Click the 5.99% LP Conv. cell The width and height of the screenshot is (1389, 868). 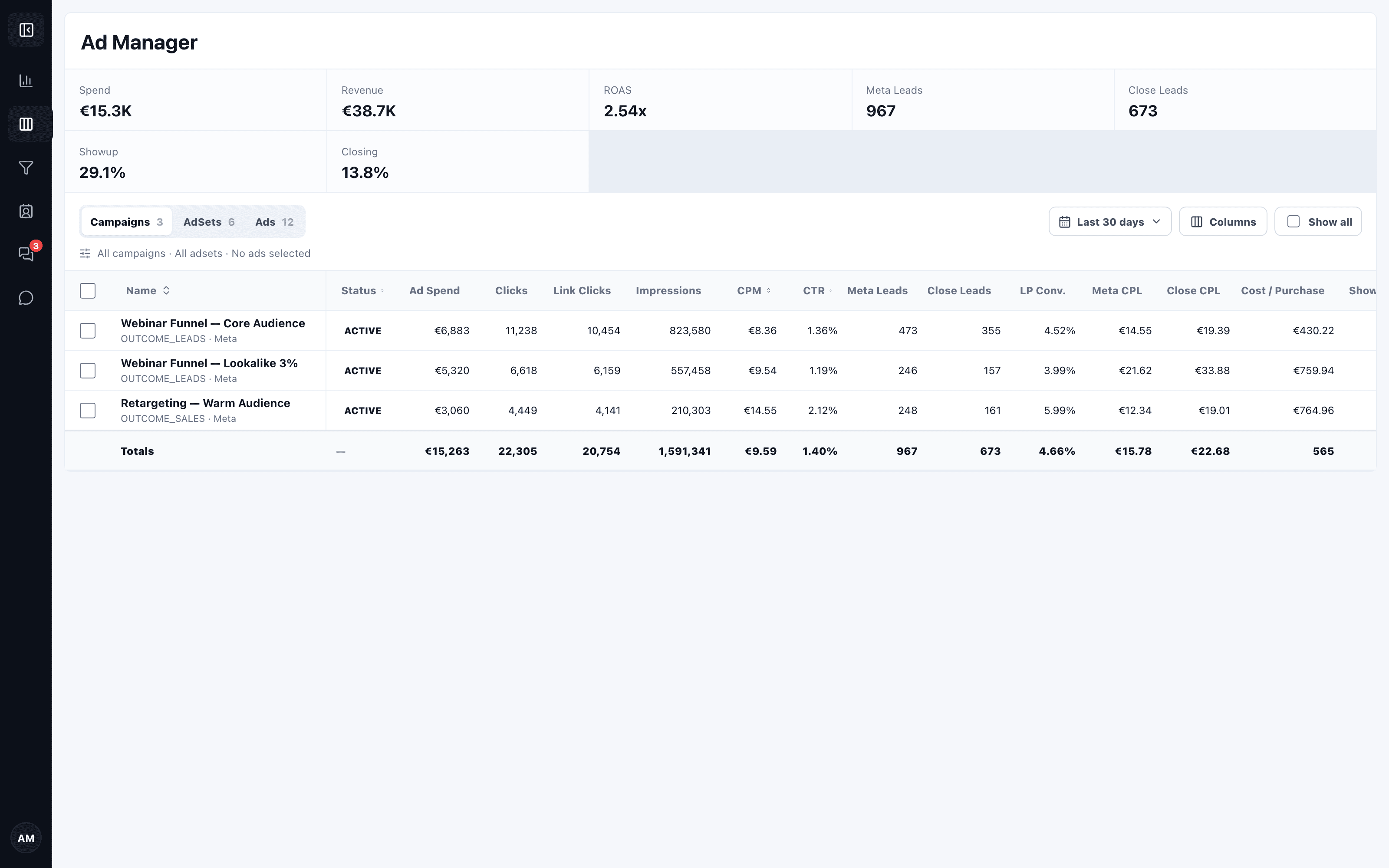point(1060,411)
